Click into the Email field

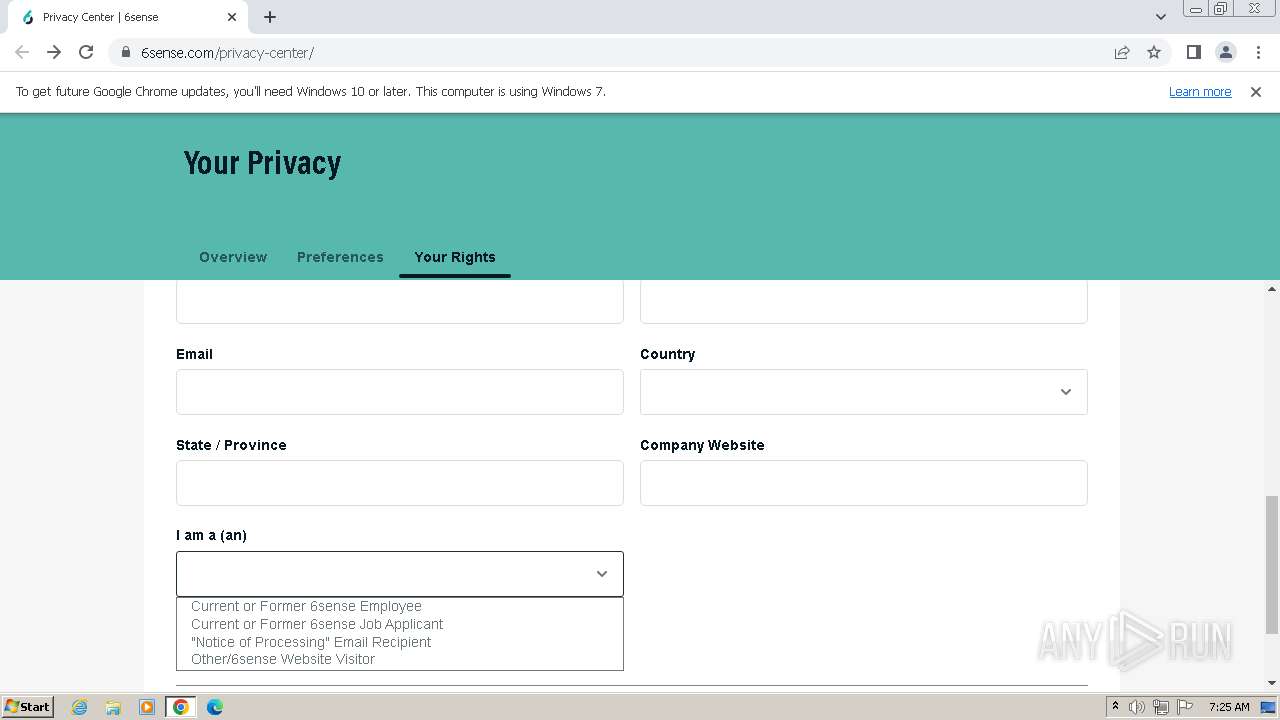400,392
